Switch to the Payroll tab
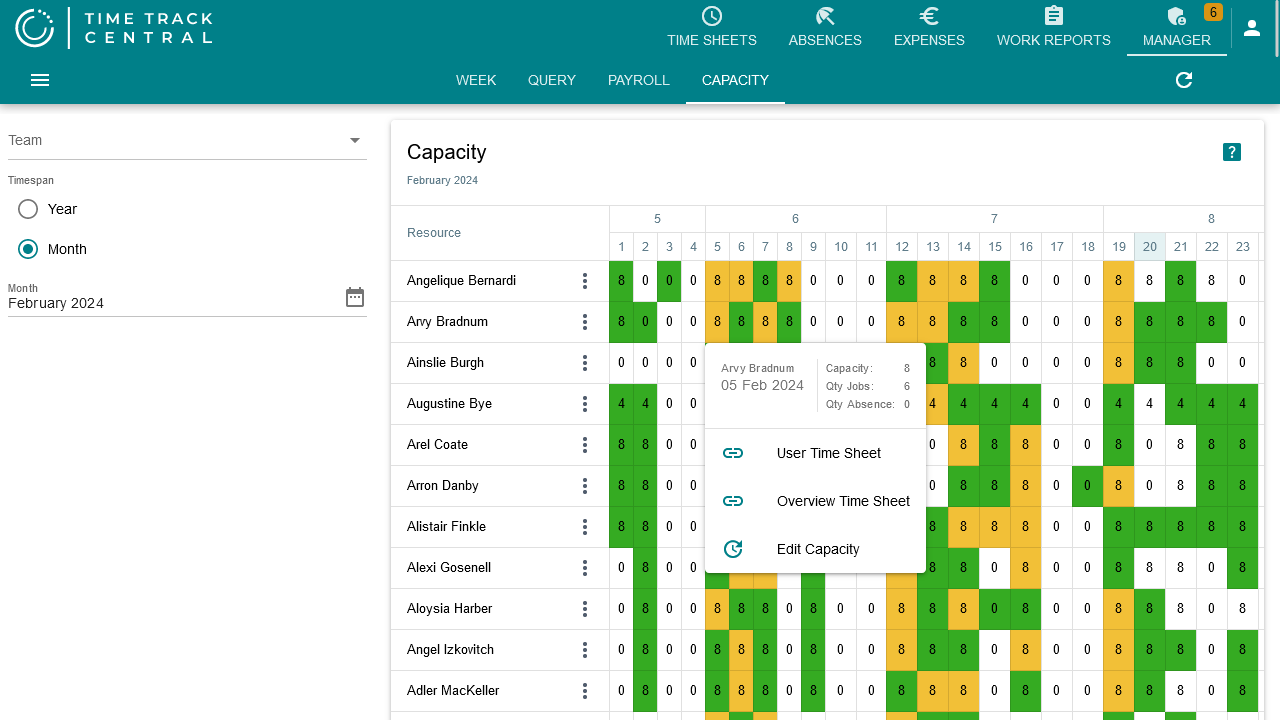1280x720 pixels. click(x=638, y=80)
